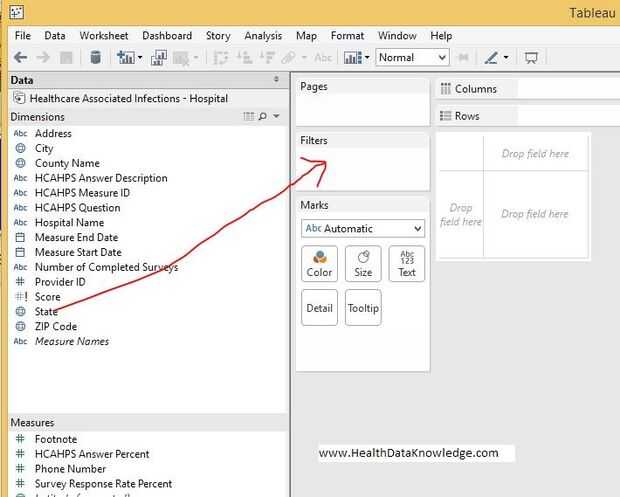The image size is (620, 497).
Task: Click the Color button on Marks card
Action: coord(319,264)
